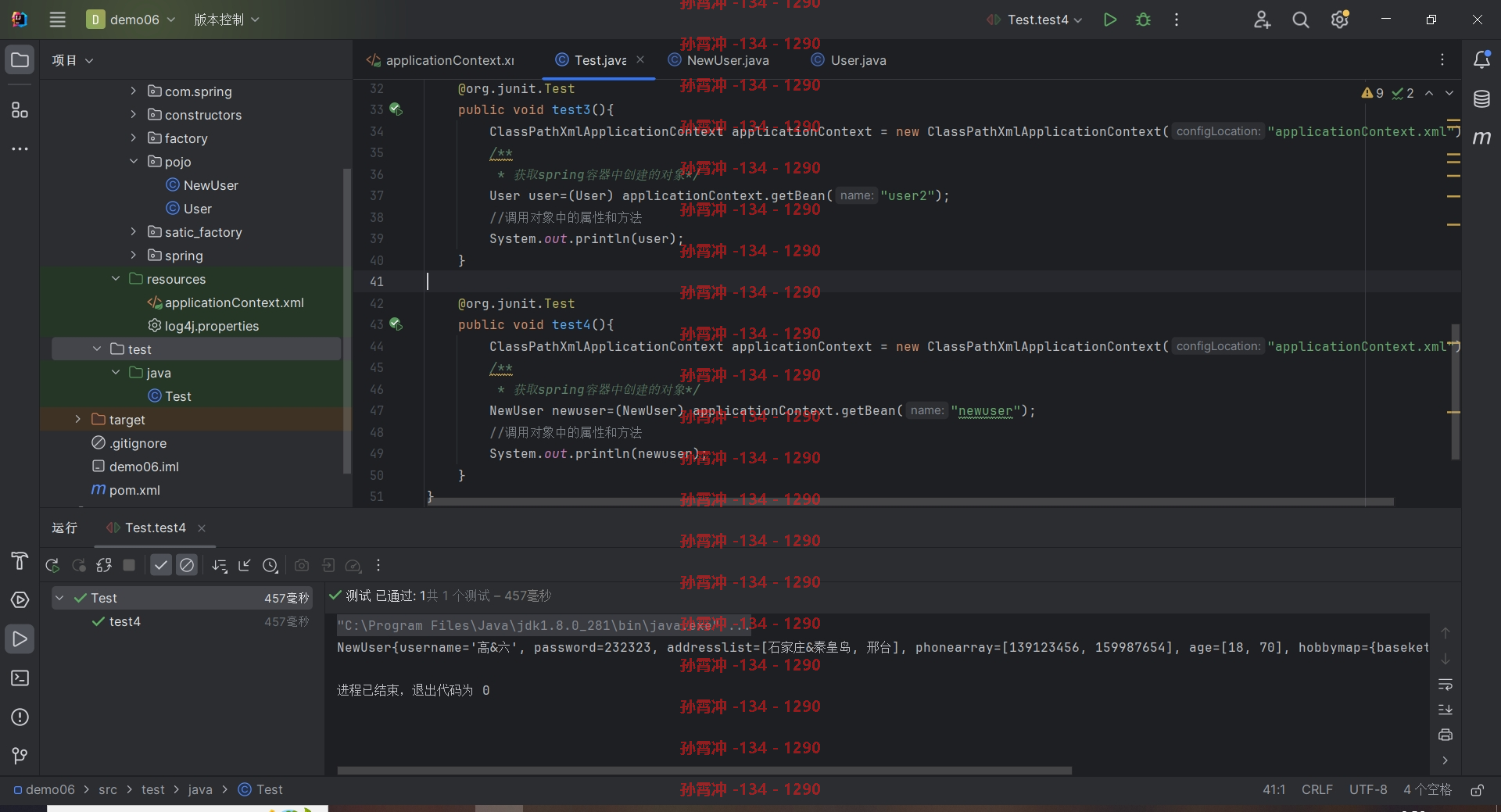
Task: Open the Terminal tool window
Action: [x=20, y=678]
